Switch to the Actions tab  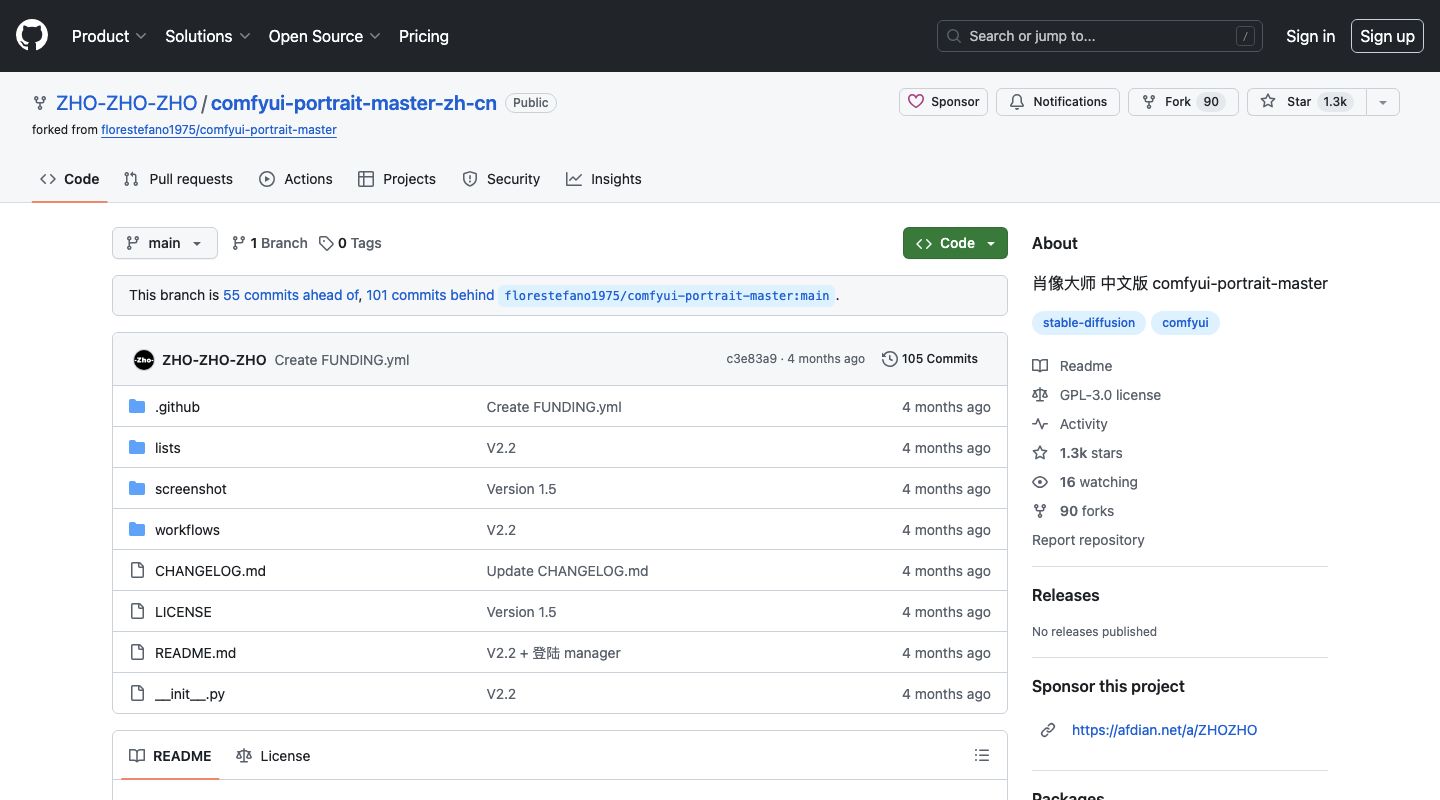pos(296,179)
